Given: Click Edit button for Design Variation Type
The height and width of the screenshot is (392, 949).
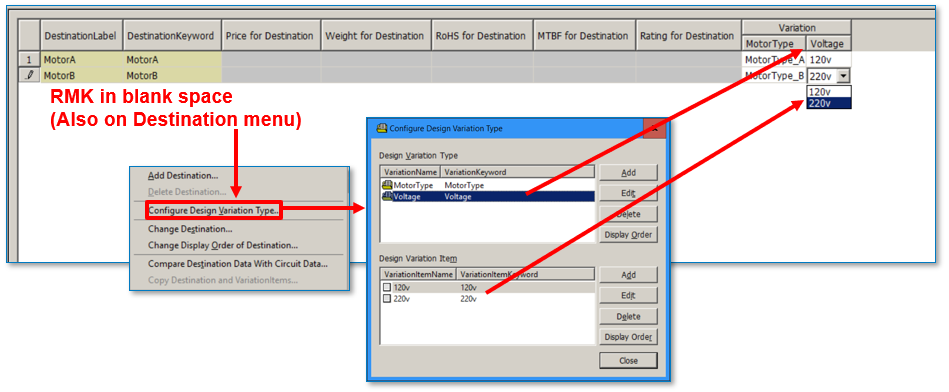Looking at the screenshot, I should click(628, 194).
